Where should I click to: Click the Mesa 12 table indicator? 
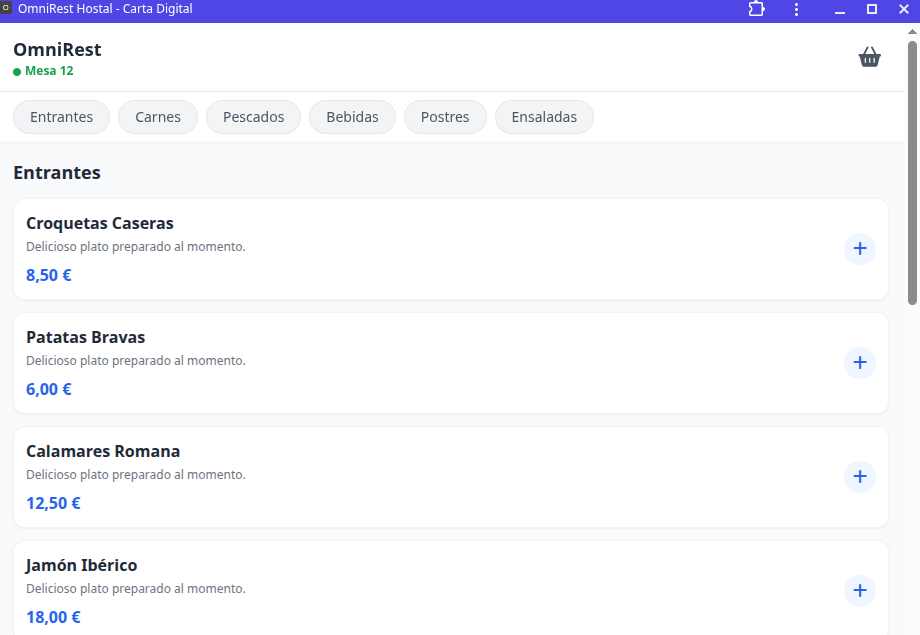pyautogui.click(x=48, y=71)
